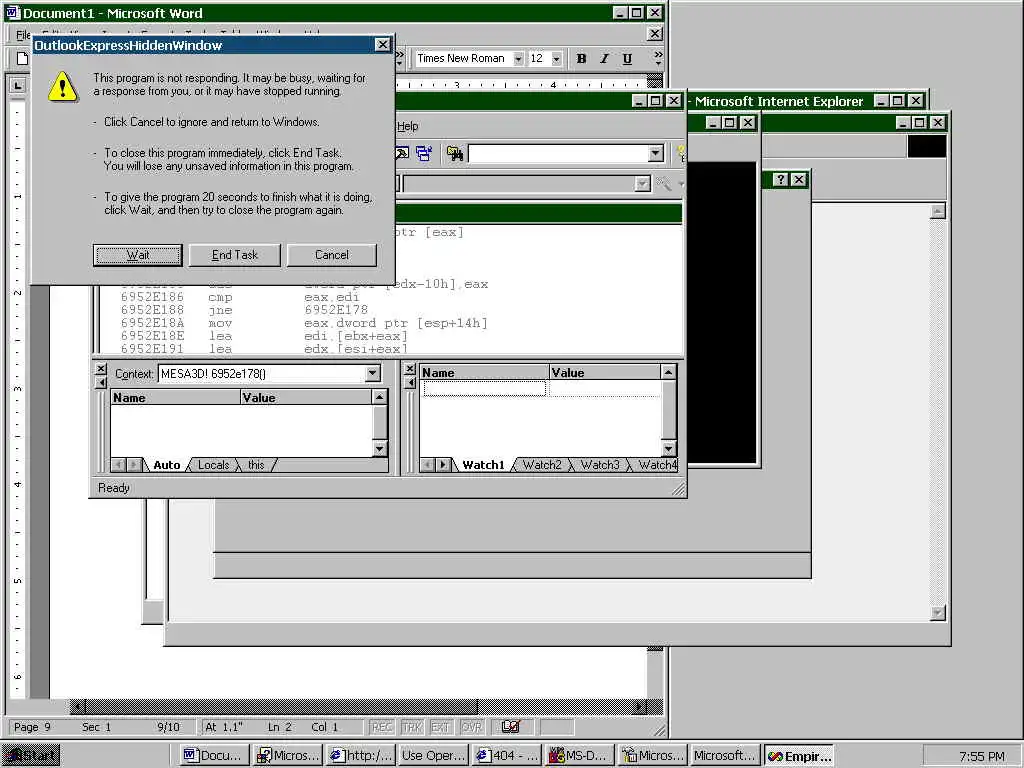Select the Watch2 tab
The image size is (1024, 768).
point(542,465)
